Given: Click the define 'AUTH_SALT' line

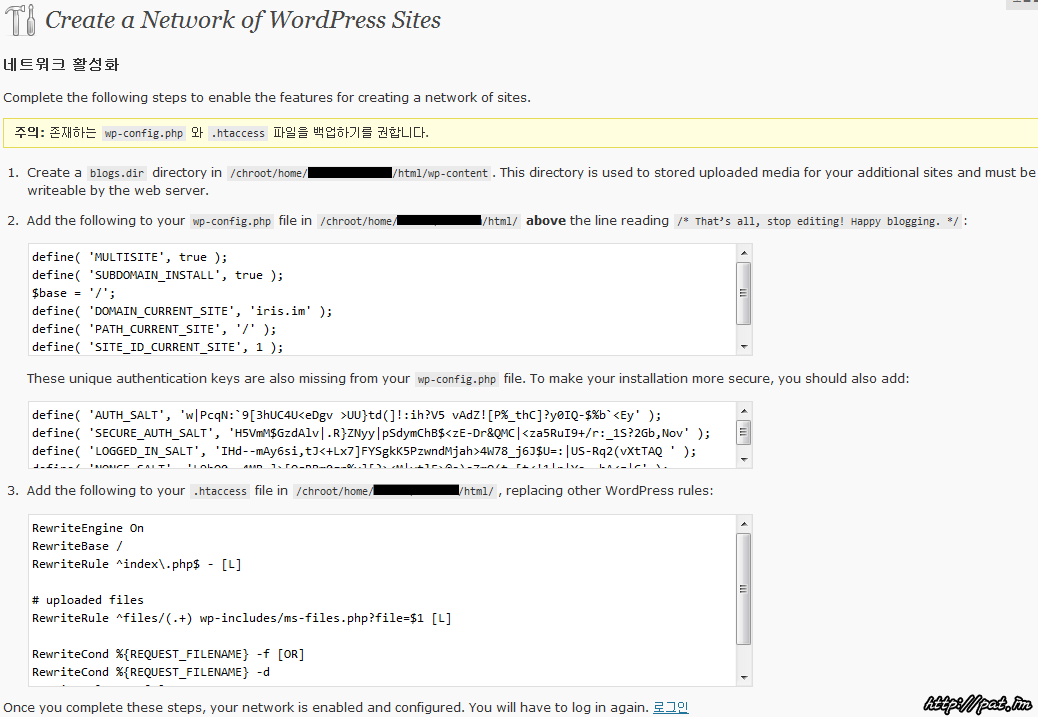Looking at the screenshot, I should pos(346,415).
